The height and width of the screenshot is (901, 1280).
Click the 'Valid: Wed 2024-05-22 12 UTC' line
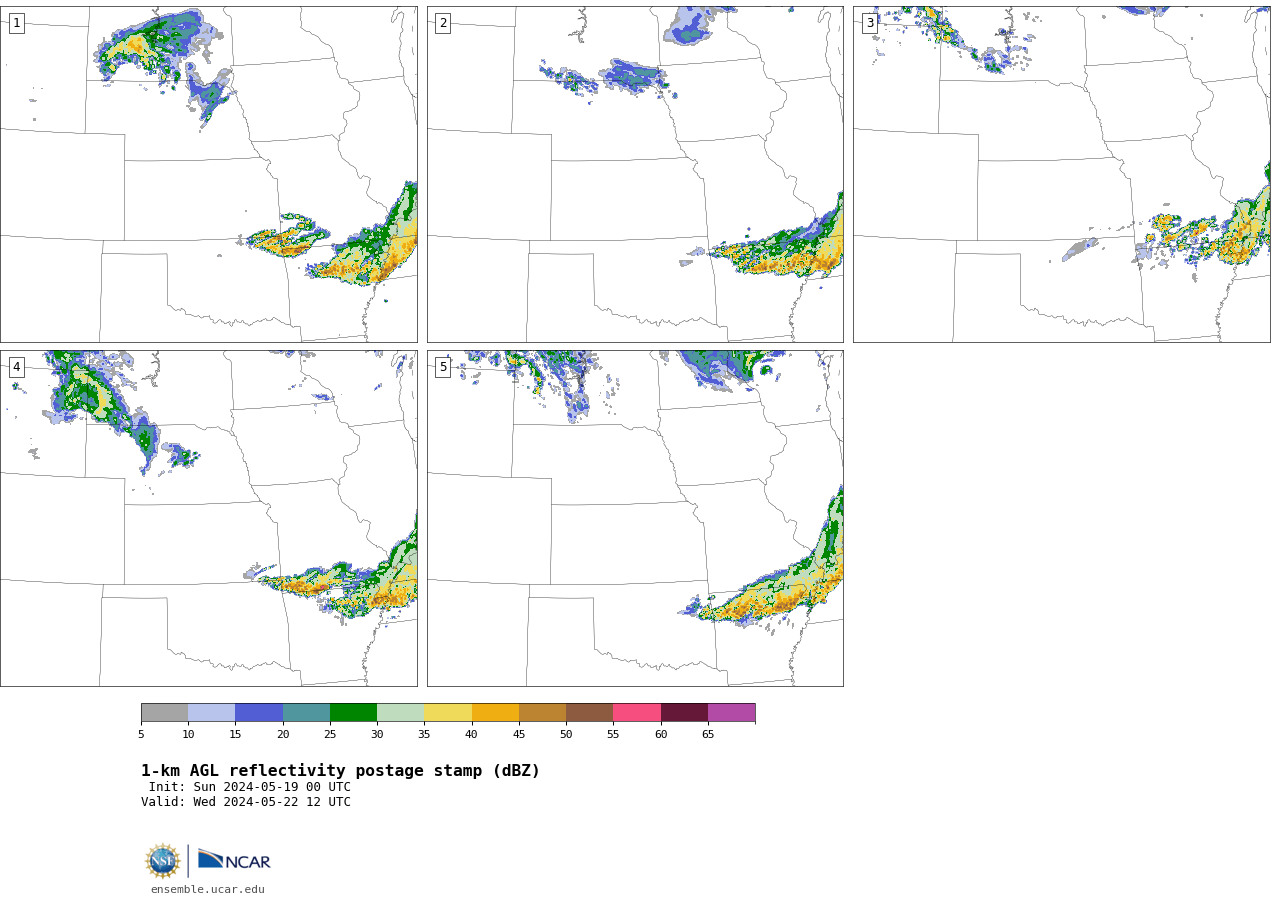click(246, 802)
